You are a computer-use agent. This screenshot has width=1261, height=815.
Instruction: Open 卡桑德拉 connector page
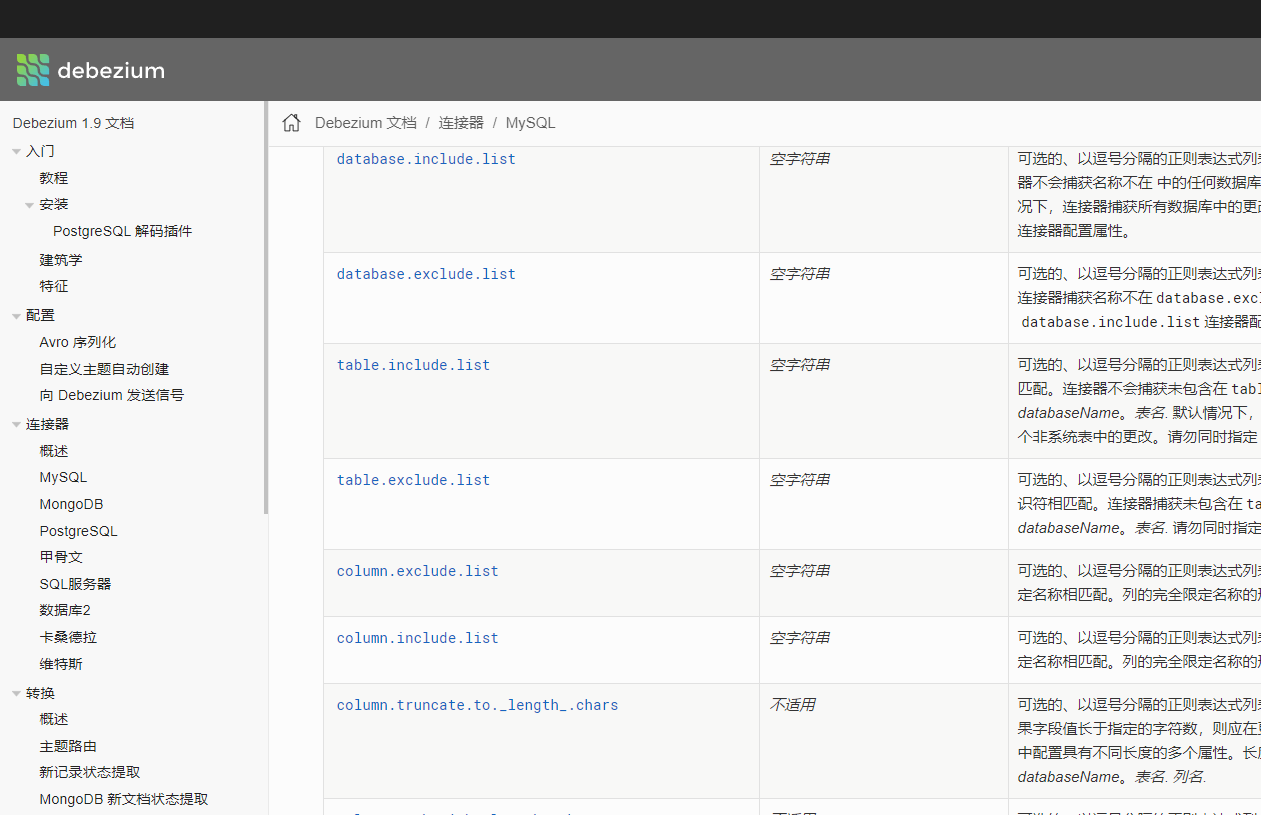pyautogui.click(x=68, y=637)
